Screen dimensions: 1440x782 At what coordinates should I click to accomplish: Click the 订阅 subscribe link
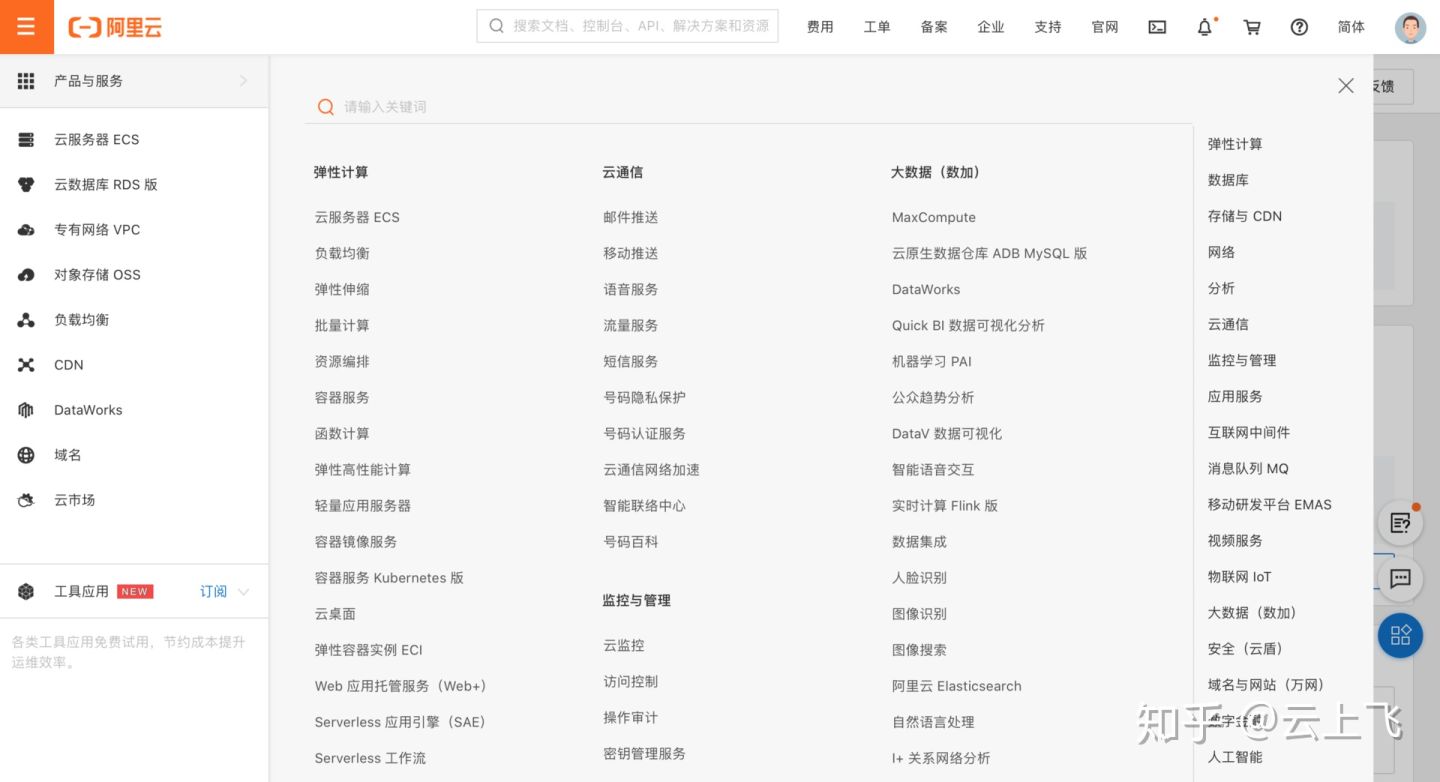[x=213, y=592]
